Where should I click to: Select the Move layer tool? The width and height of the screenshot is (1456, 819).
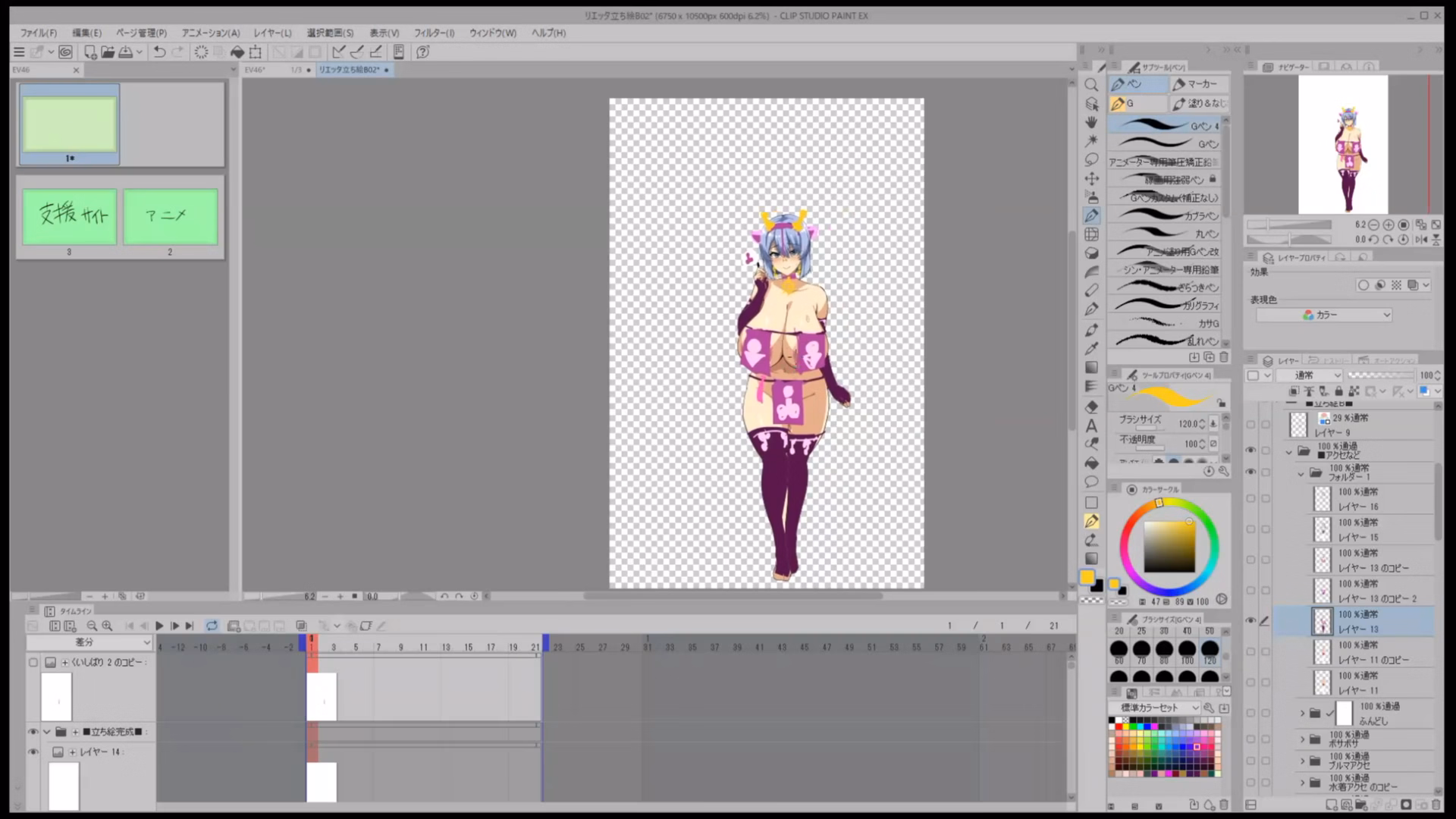[x=1091, y=178]
